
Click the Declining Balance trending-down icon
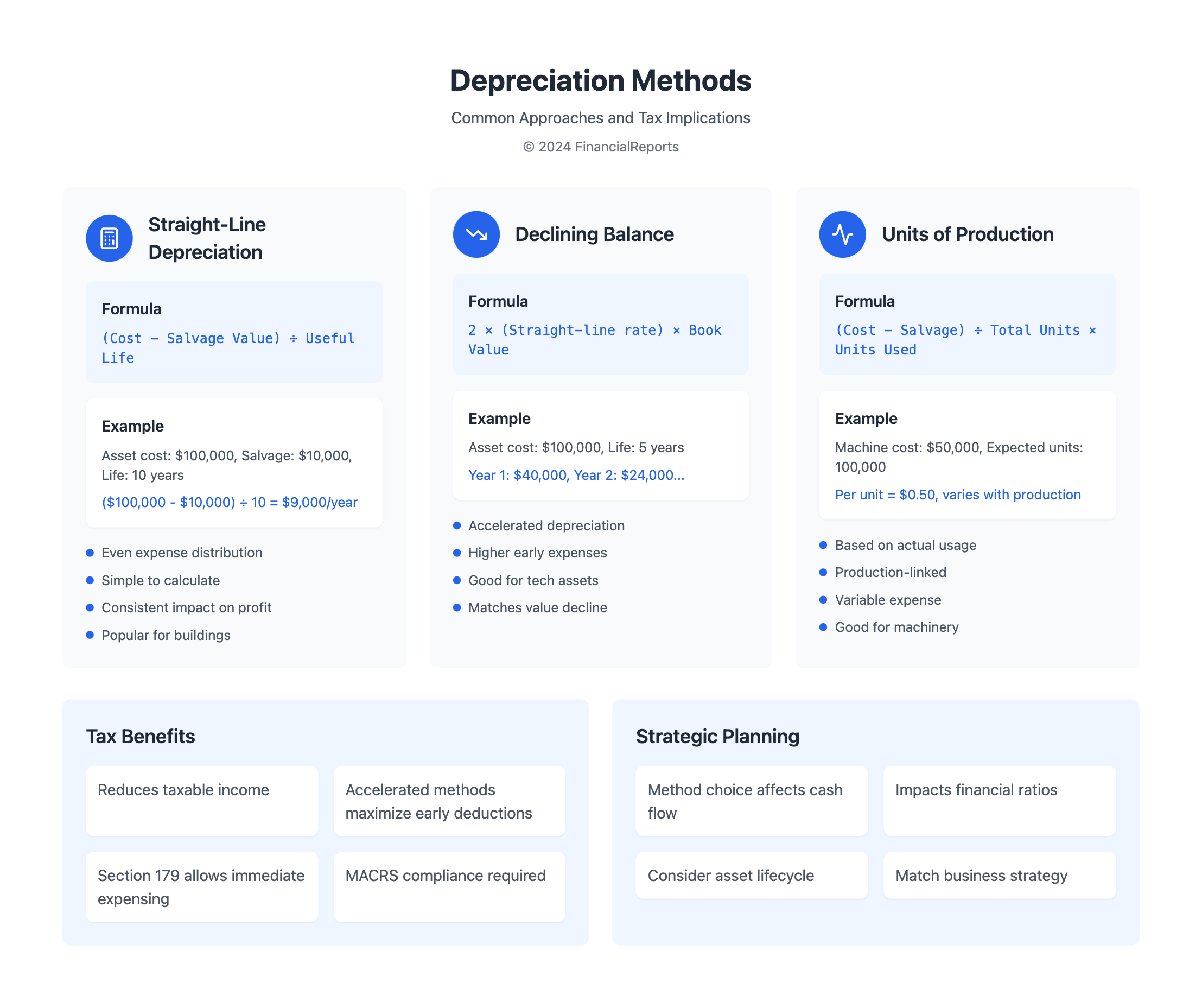coord(476,234)
